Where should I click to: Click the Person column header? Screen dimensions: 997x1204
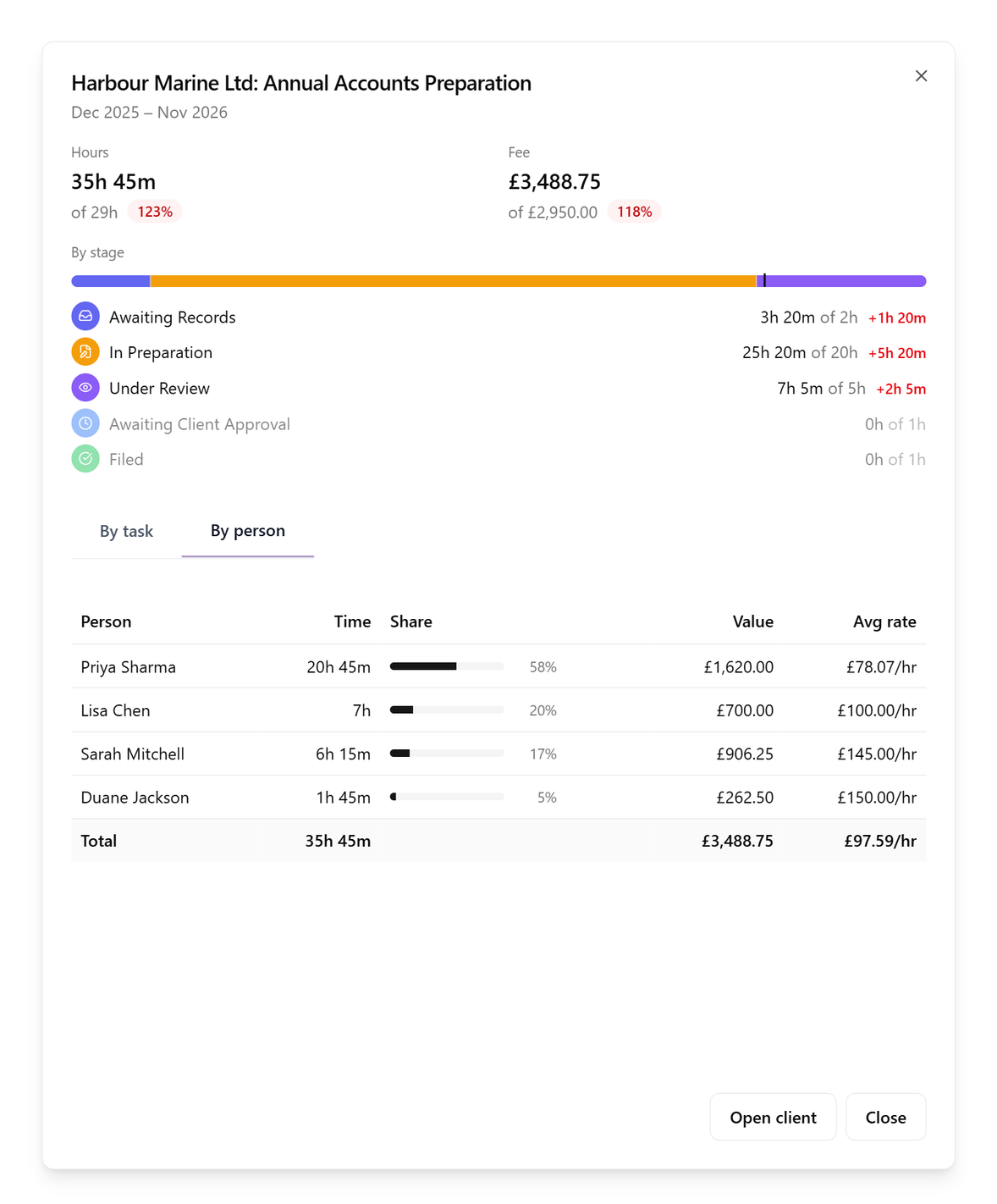pyautogui.click(x=106, y=621)
